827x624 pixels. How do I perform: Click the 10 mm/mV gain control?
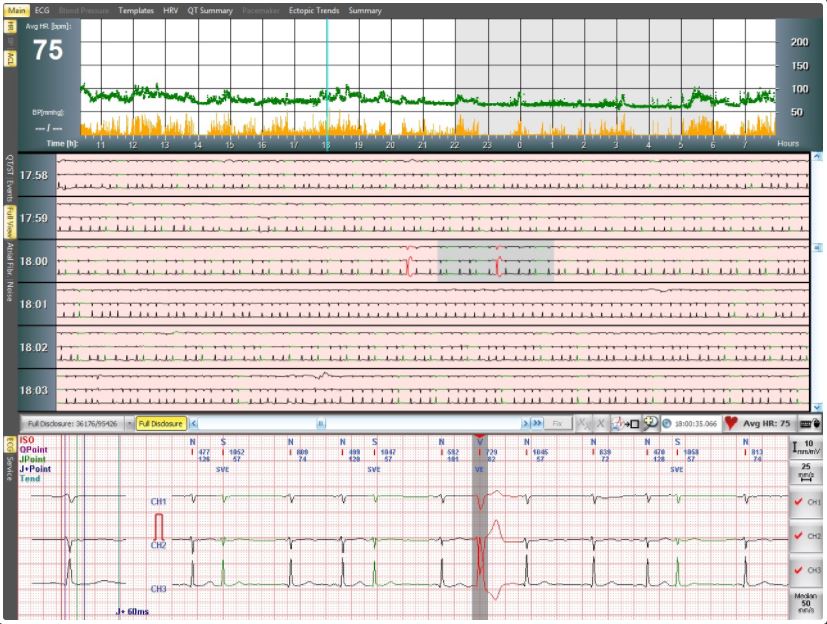point(806,446)
